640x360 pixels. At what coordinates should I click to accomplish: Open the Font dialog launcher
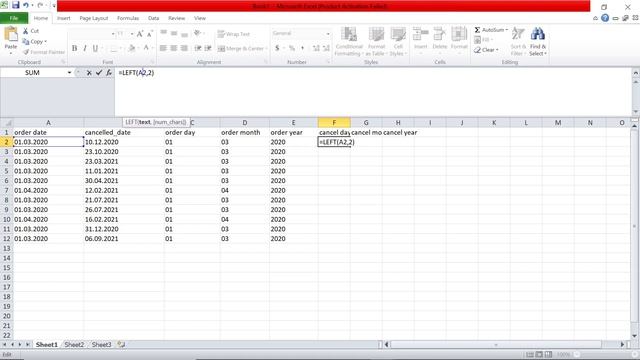[152, 62]
